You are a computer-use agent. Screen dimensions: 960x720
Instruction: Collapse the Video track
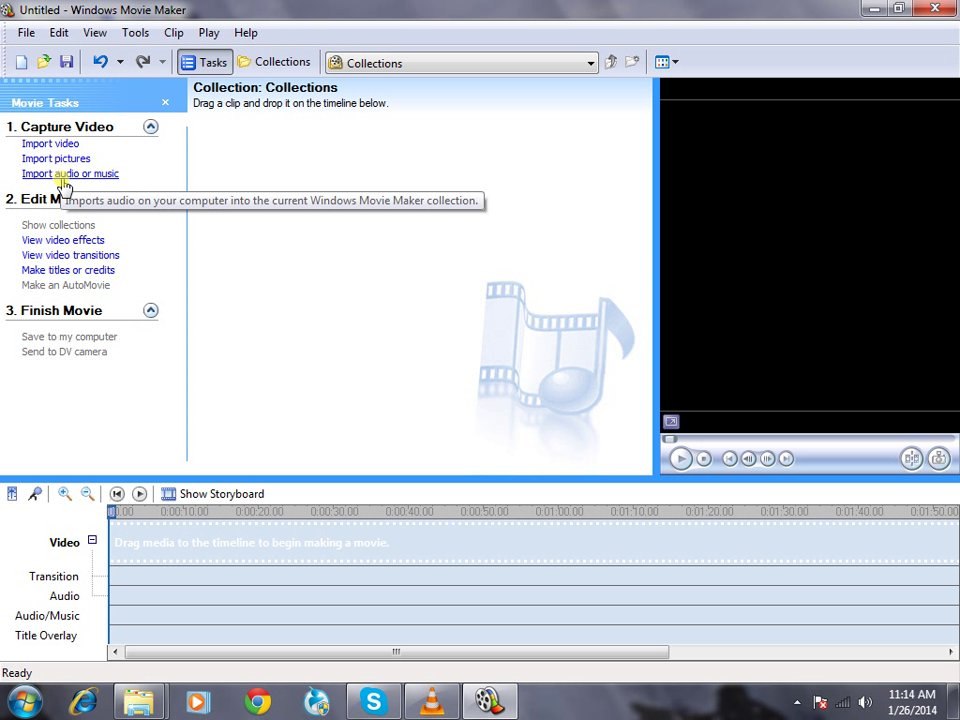coord(92,540)
